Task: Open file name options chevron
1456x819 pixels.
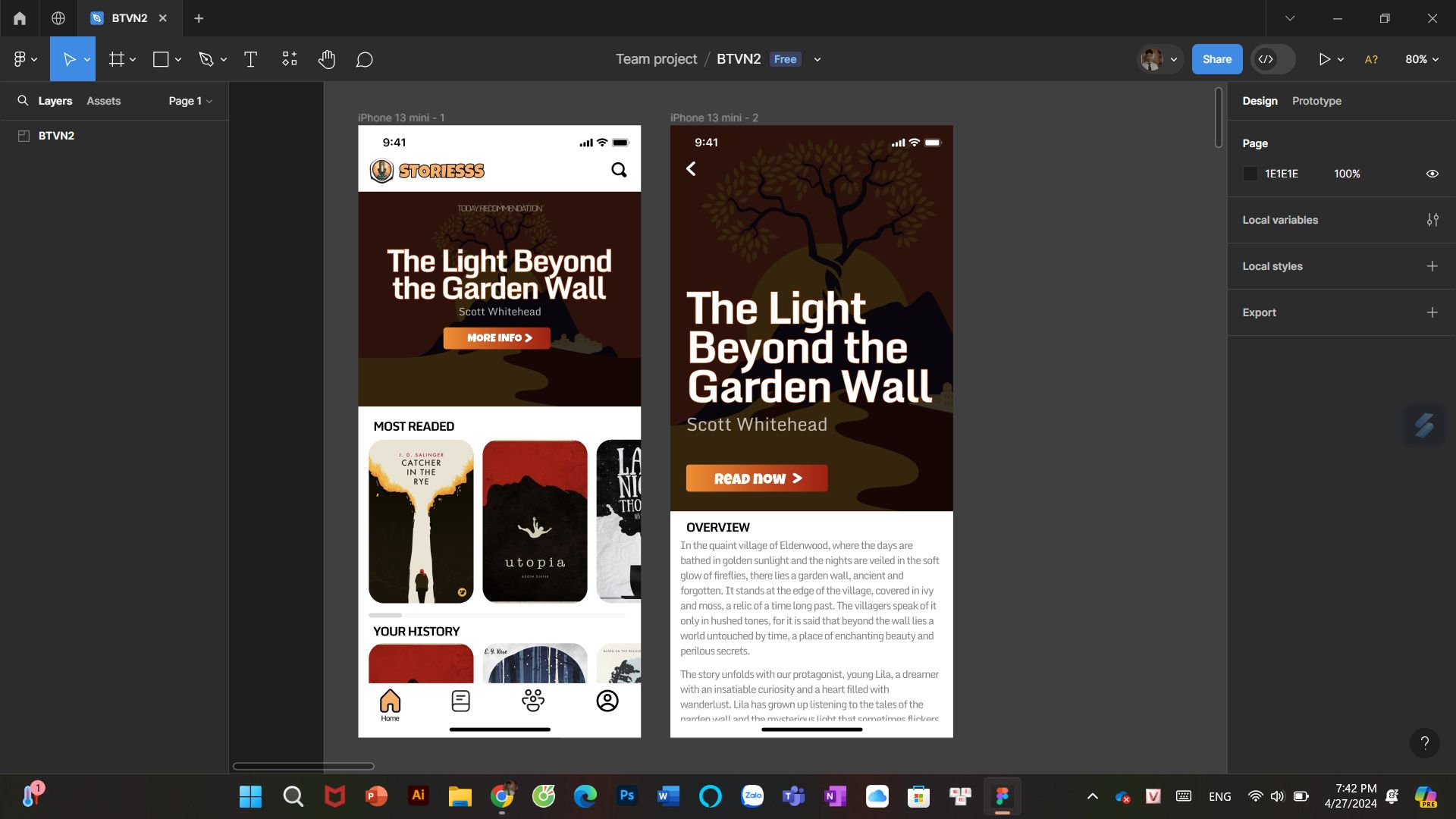Action: coord(817,59)
